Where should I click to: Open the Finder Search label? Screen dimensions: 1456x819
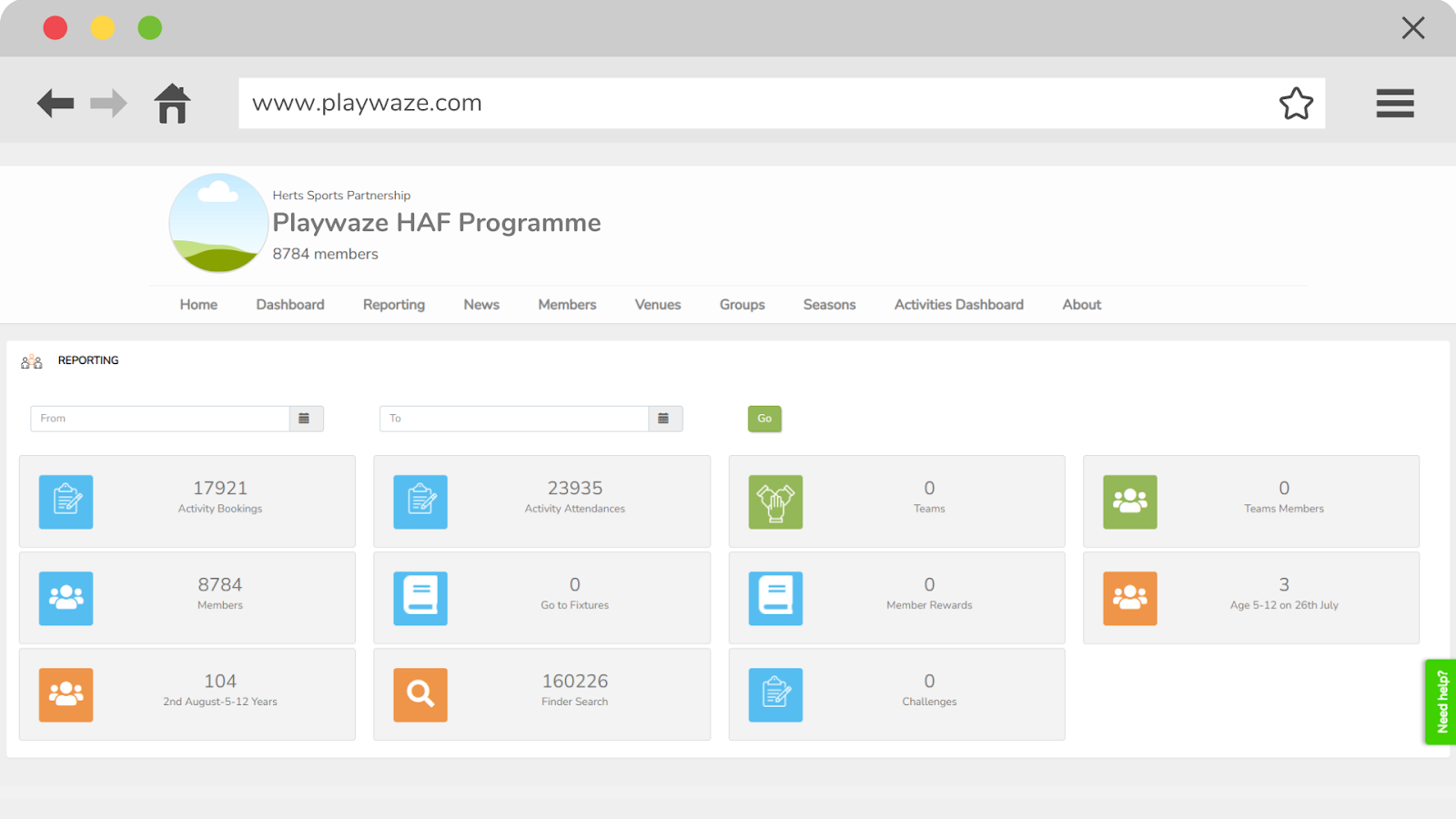[575, 702]
